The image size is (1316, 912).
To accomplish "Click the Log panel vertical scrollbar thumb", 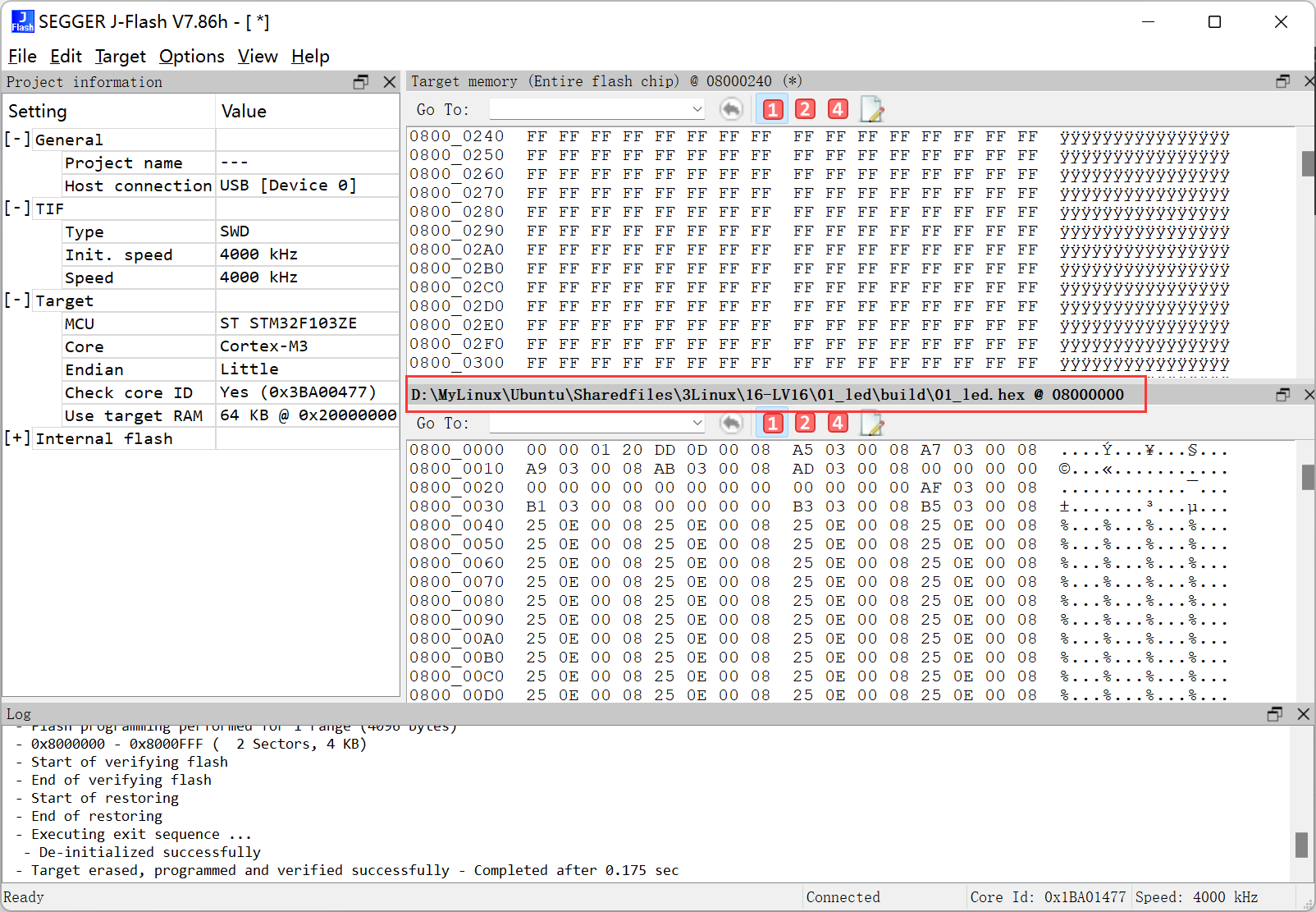I will point(1301,845).
